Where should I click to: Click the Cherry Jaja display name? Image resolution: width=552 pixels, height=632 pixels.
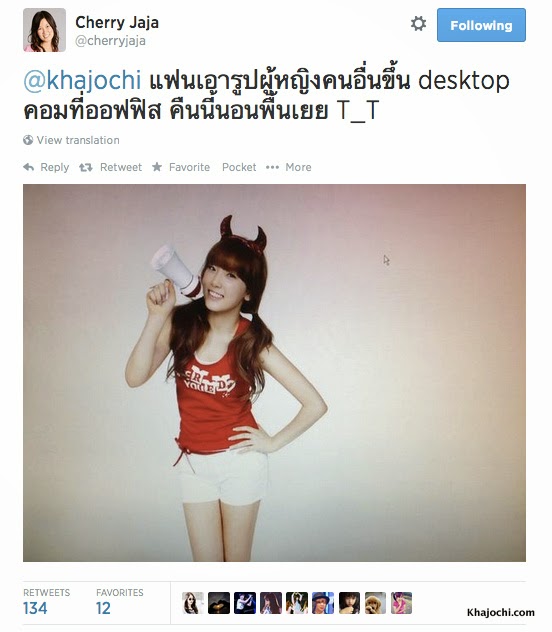click(117, 22)
